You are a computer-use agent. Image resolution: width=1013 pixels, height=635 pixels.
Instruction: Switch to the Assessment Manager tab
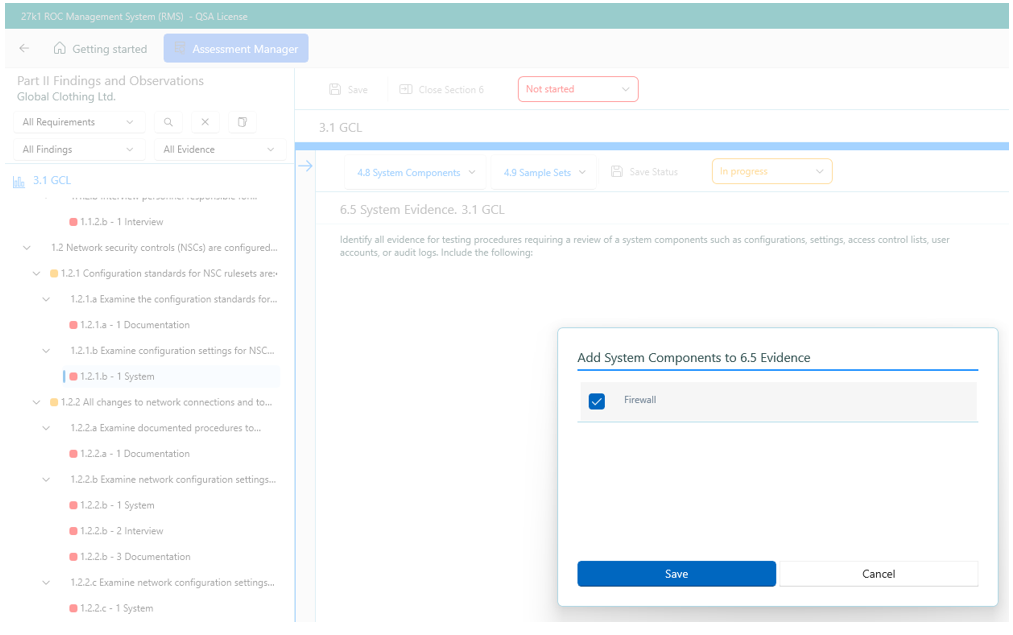click(x=236, y=49)
